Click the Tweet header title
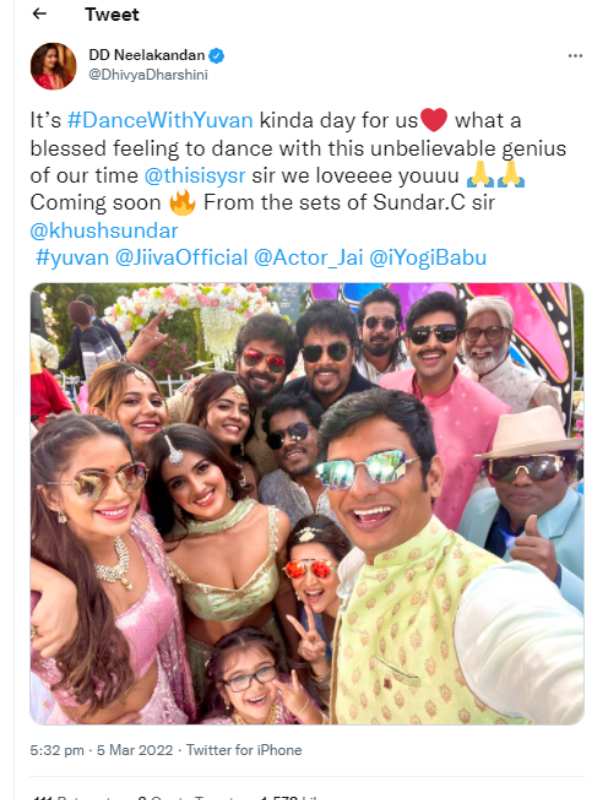Image resolution: width=600 pixels, height=800 pixels. click(112, 15)
